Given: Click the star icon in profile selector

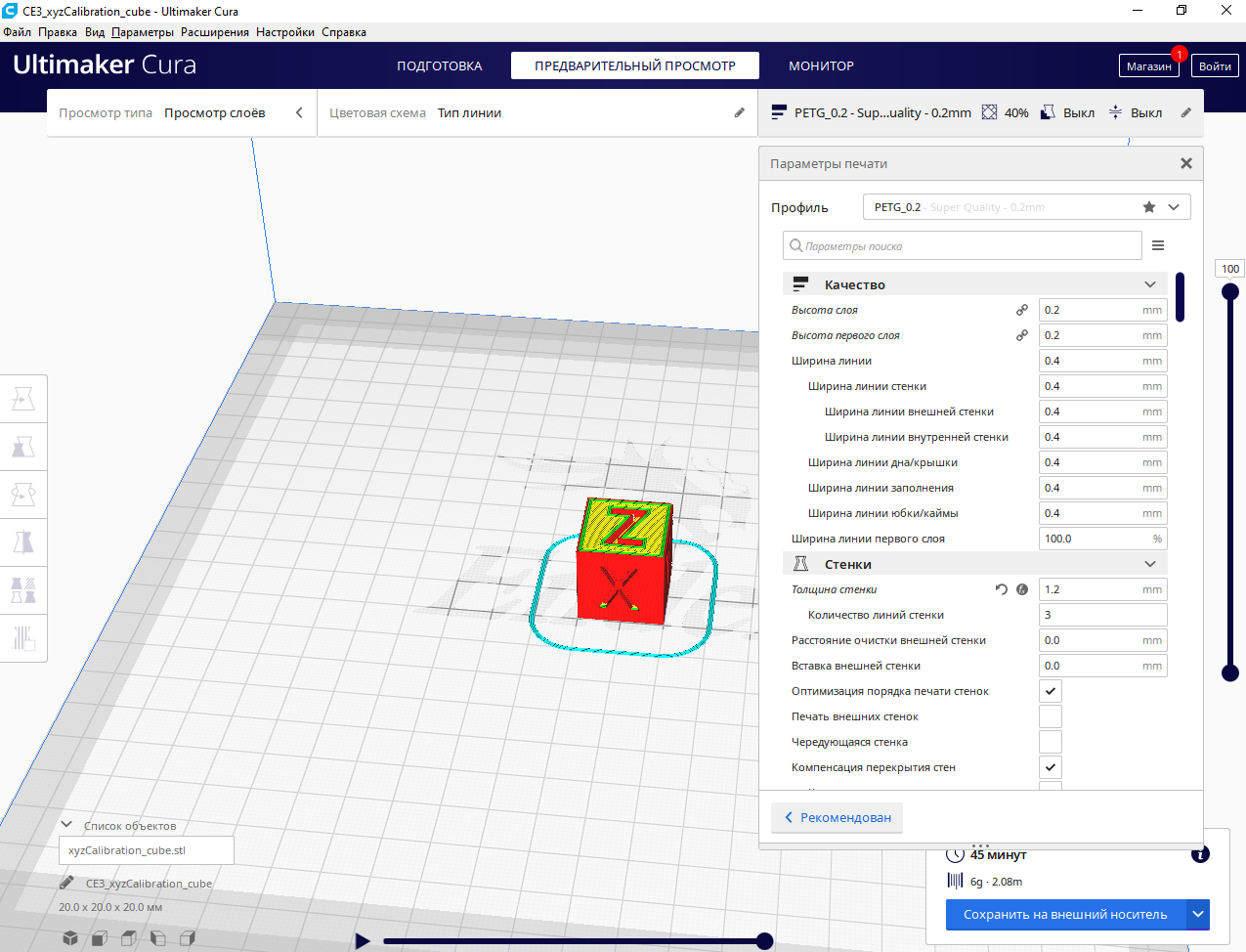Looking at the screenshot, I should [1149, 207].
